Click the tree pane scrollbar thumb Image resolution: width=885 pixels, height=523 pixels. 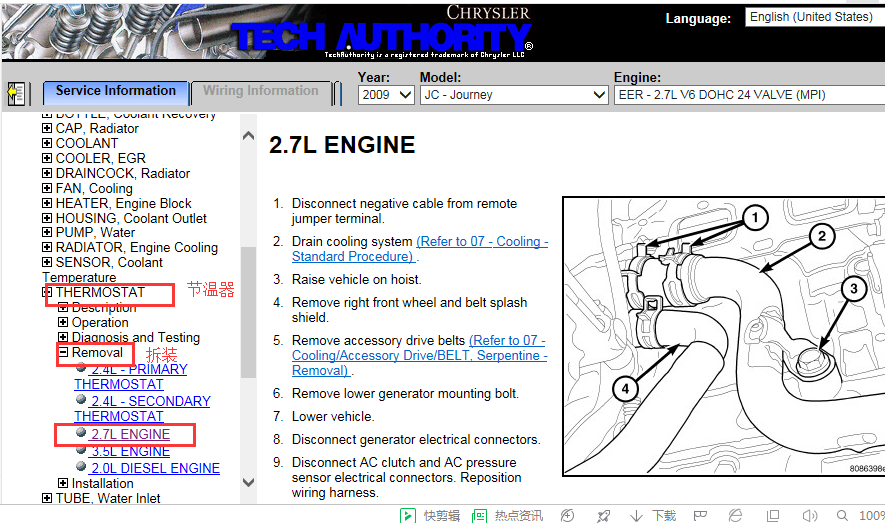pos(248,312)
